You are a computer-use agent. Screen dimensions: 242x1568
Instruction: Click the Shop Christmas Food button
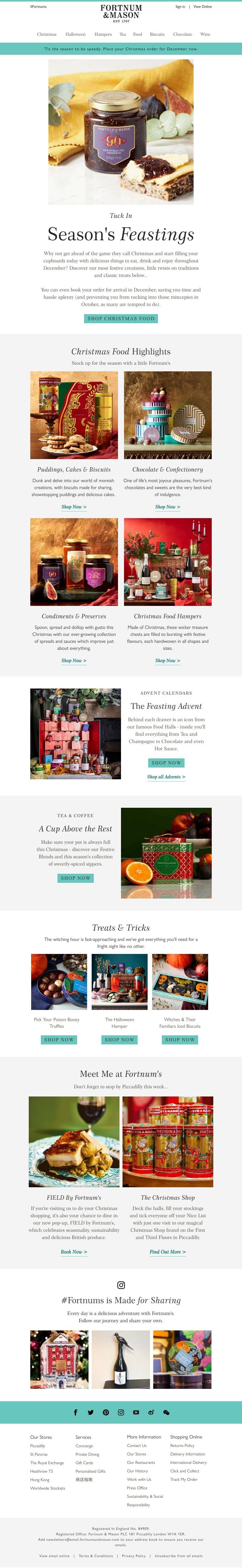tap(121, 318)
